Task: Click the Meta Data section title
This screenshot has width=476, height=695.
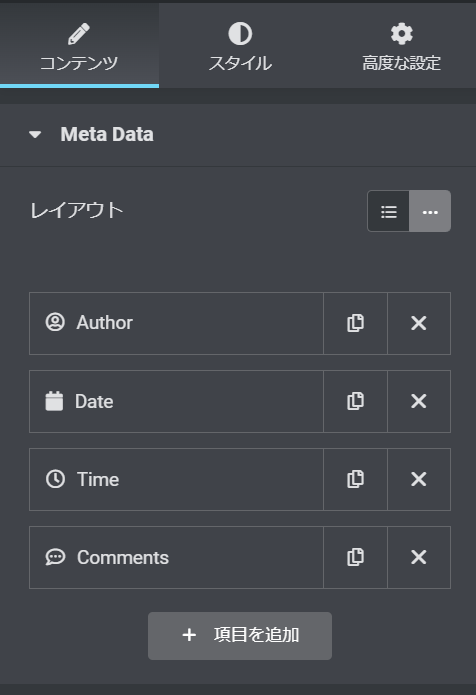Action: click(x=107, y=134)
